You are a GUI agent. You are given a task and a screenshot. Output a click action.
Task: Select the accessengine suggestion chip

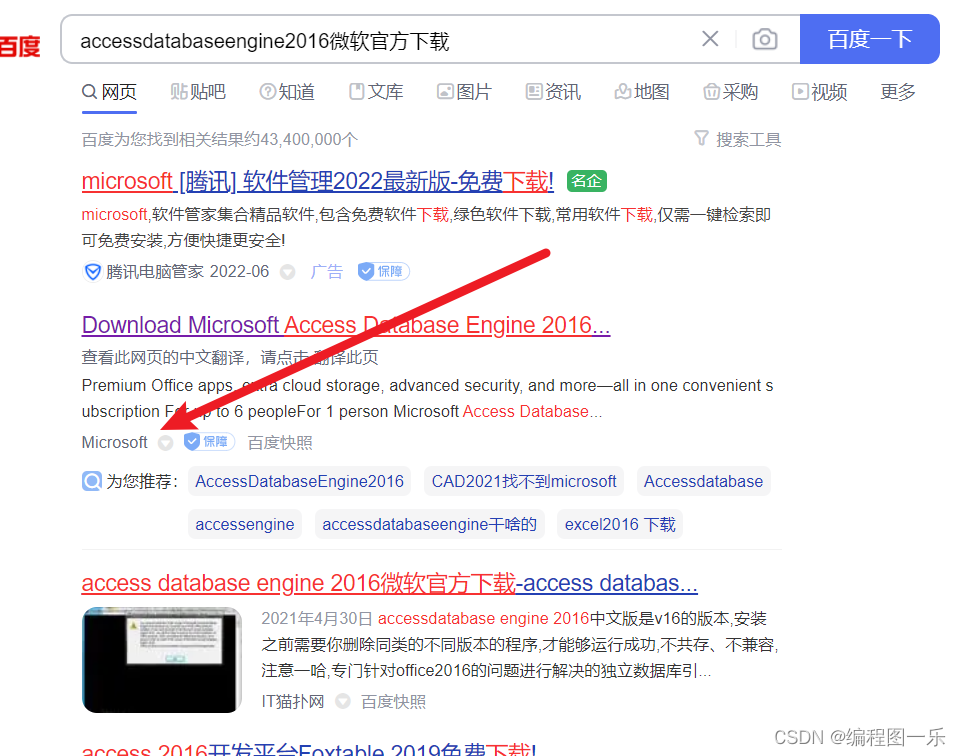click(x=245, y=524)
